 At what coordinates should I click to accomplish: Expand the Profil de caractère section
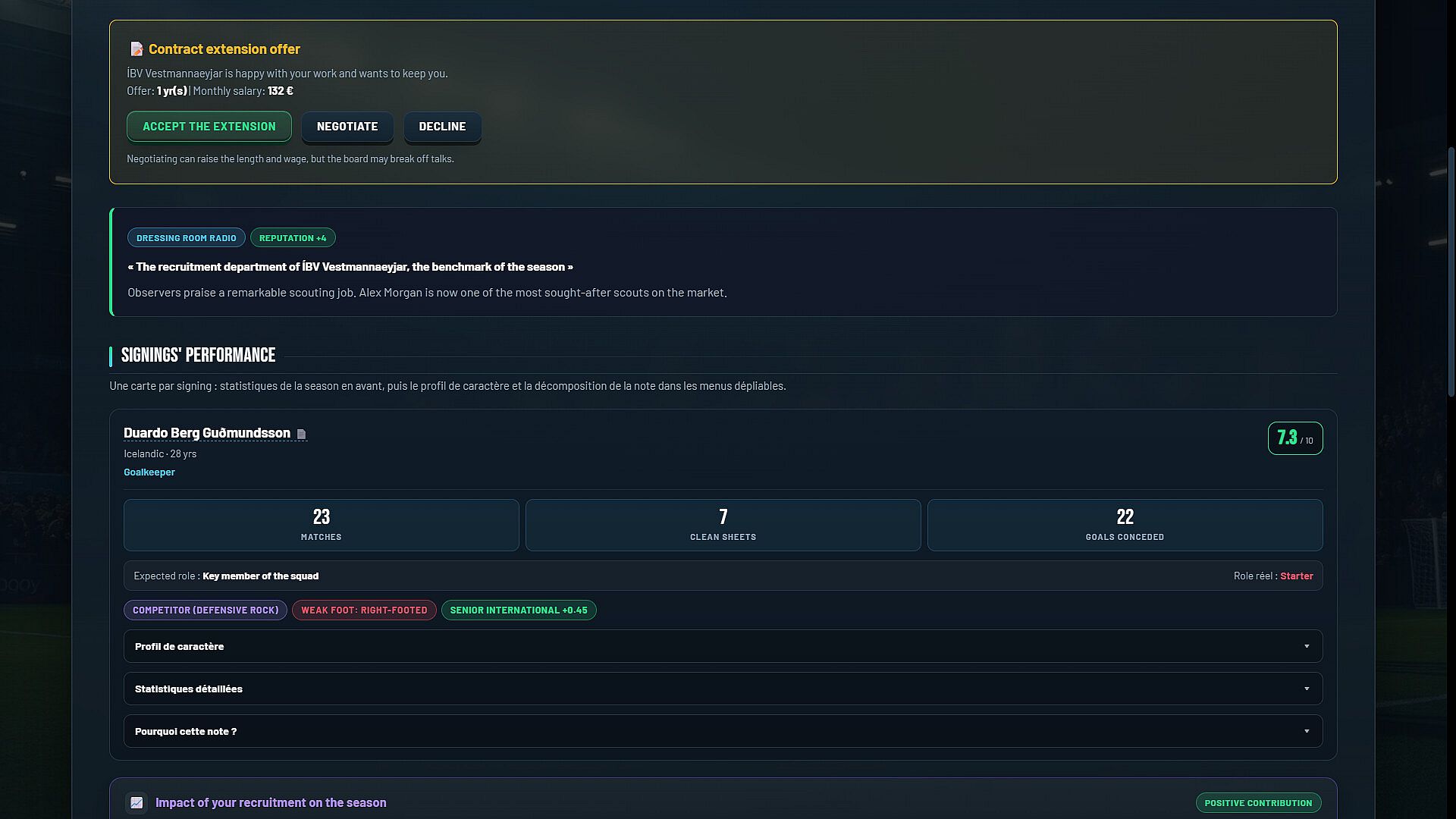point(723,646)
